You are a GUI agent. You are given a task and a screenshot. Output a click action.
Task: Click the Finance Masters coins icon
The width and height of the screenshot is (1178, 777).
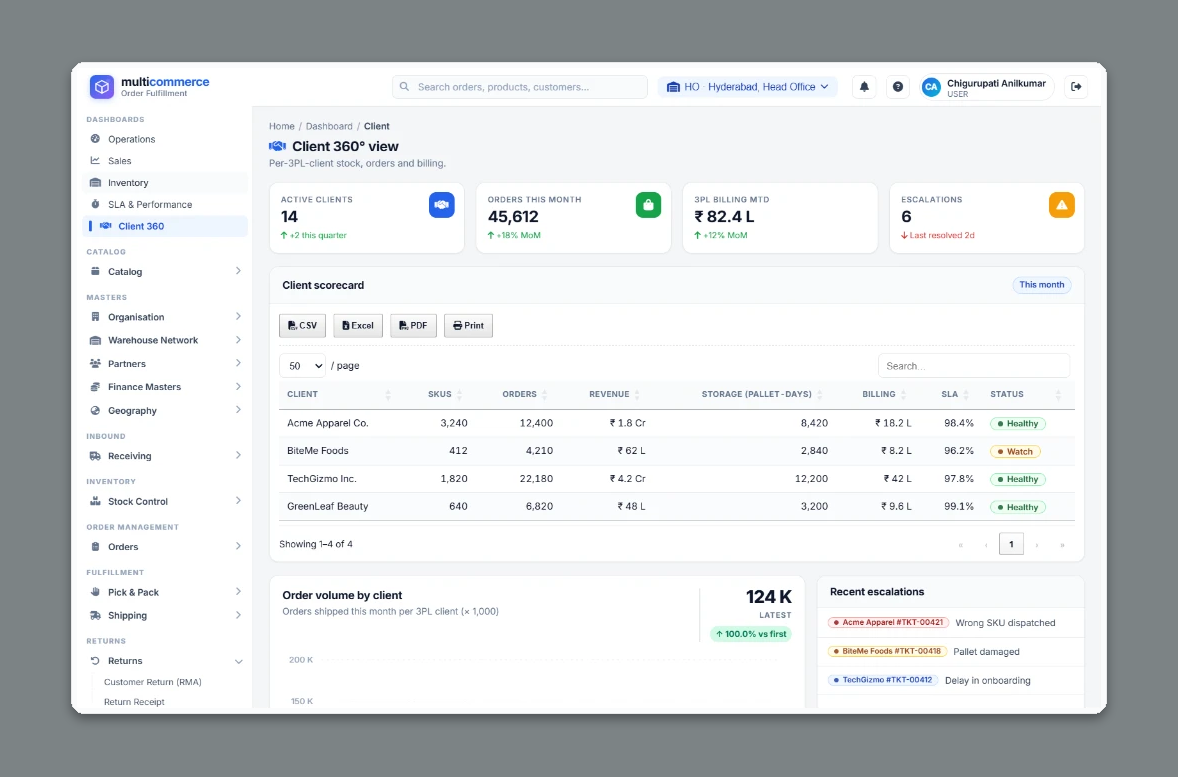[95, 387]
